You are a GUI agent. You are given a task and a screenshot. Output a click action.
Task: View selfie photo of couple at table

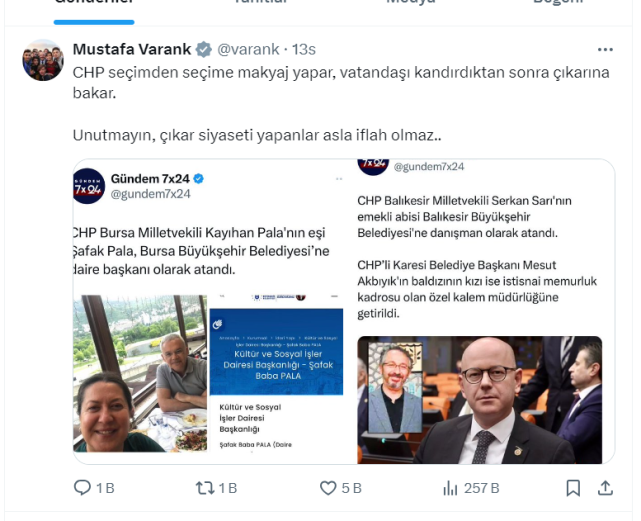(140, 373)
